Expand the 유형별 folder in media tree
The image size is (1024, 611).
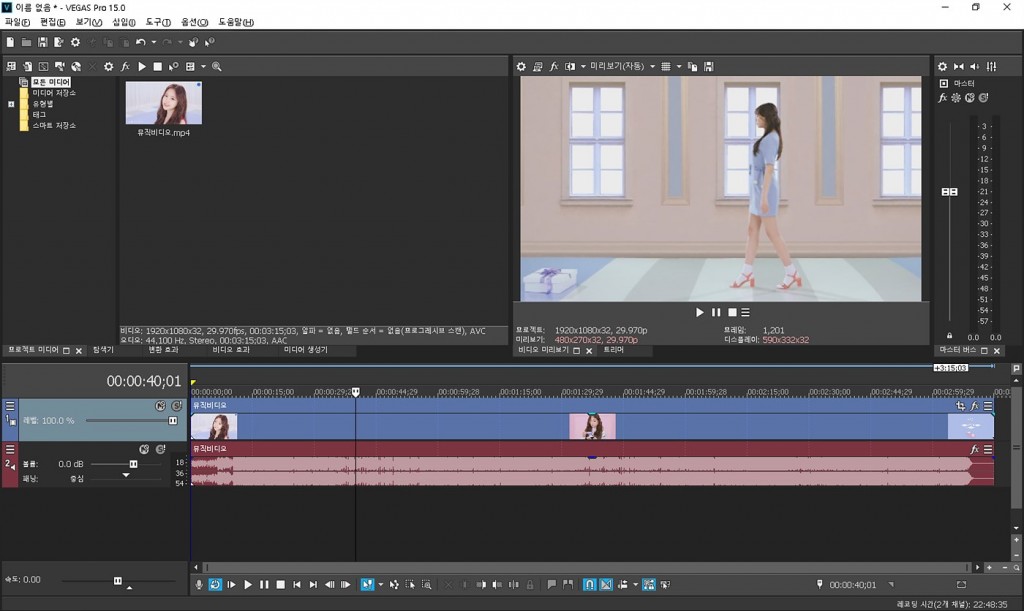(x=11, y=104)
